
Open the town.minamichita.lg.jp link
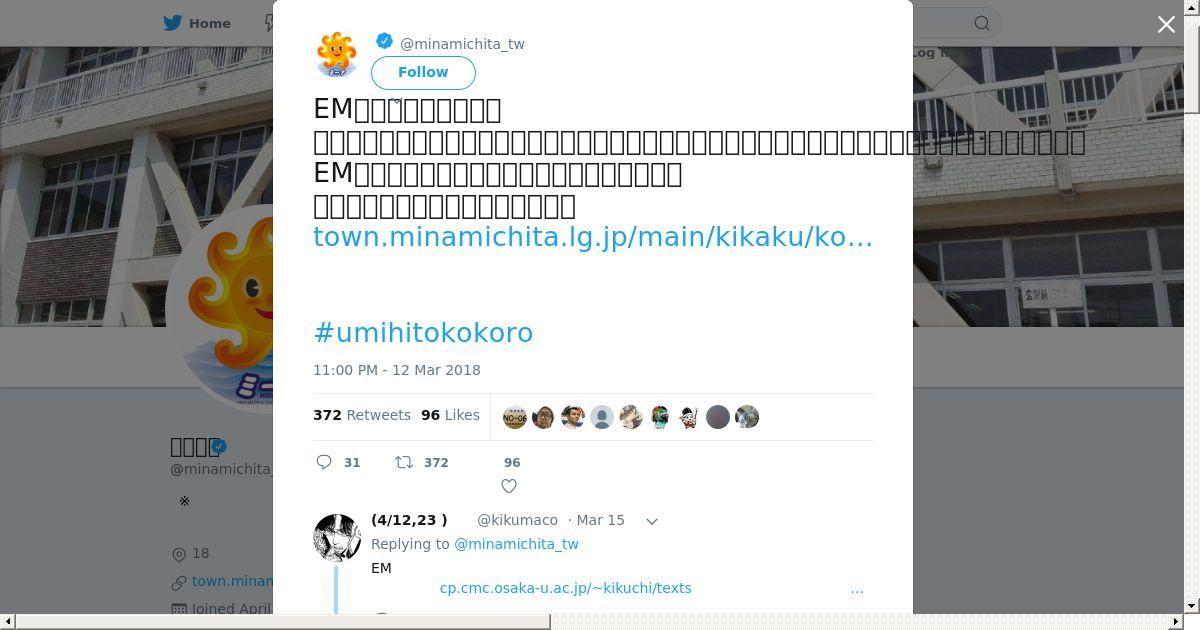[593, 237]
